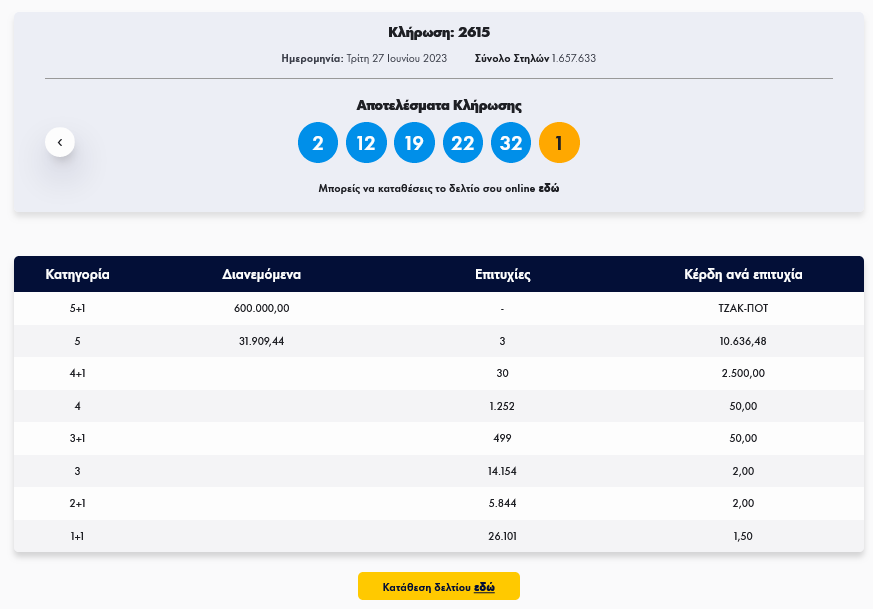
Task: Click the 14.154 successes cell
Action: tap(502, 471)
